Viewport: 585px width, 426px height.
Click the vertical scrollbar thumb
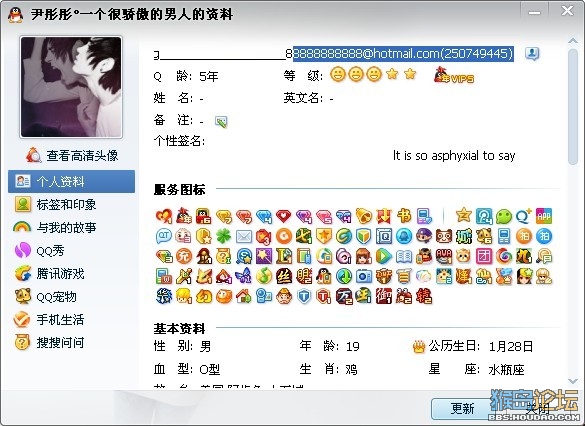click(573, 106)
